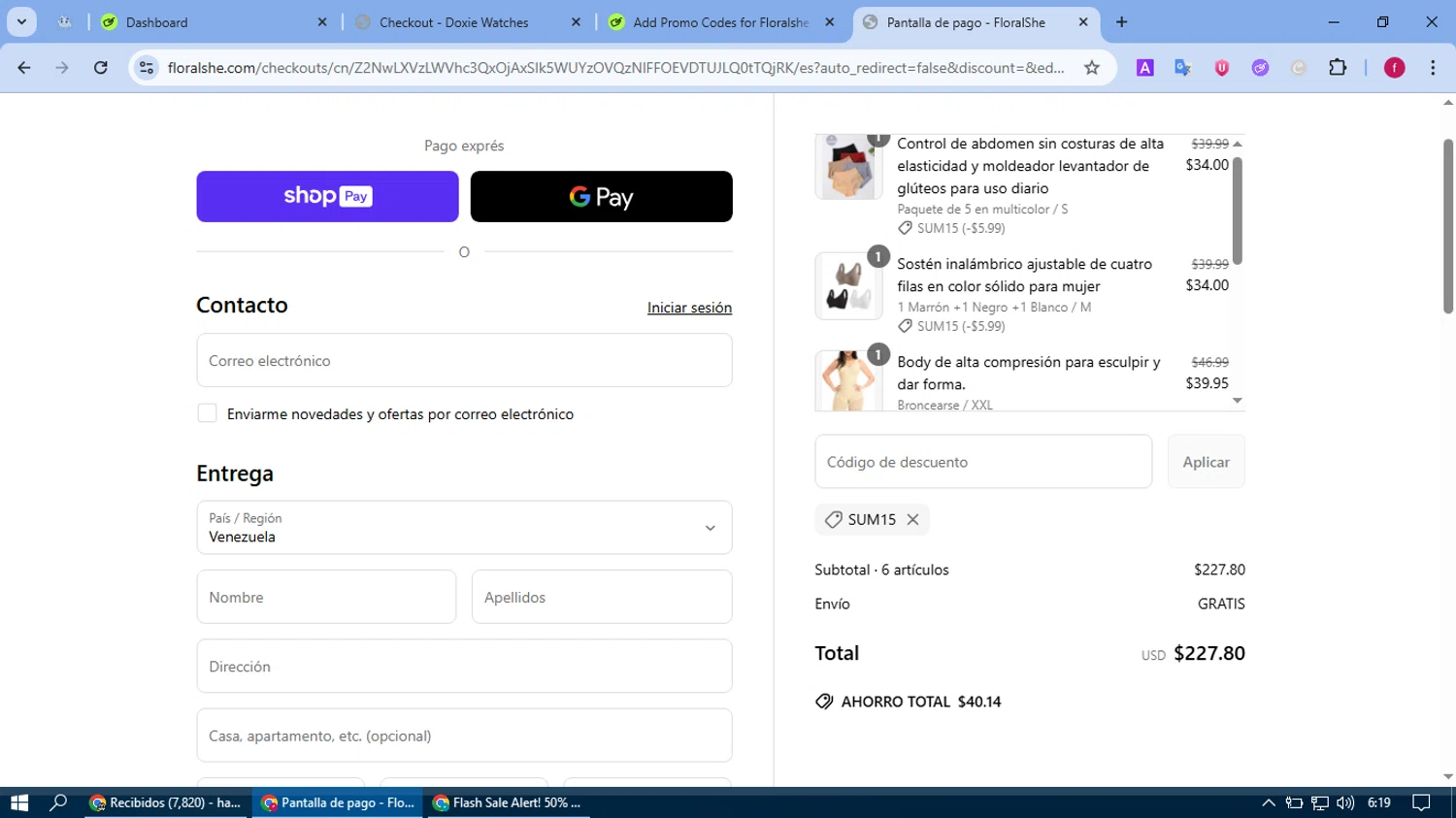Select the Pantalla de pago - FloralShe tab
Screen dimensions: 1456x818
click(x=975, y=21)
